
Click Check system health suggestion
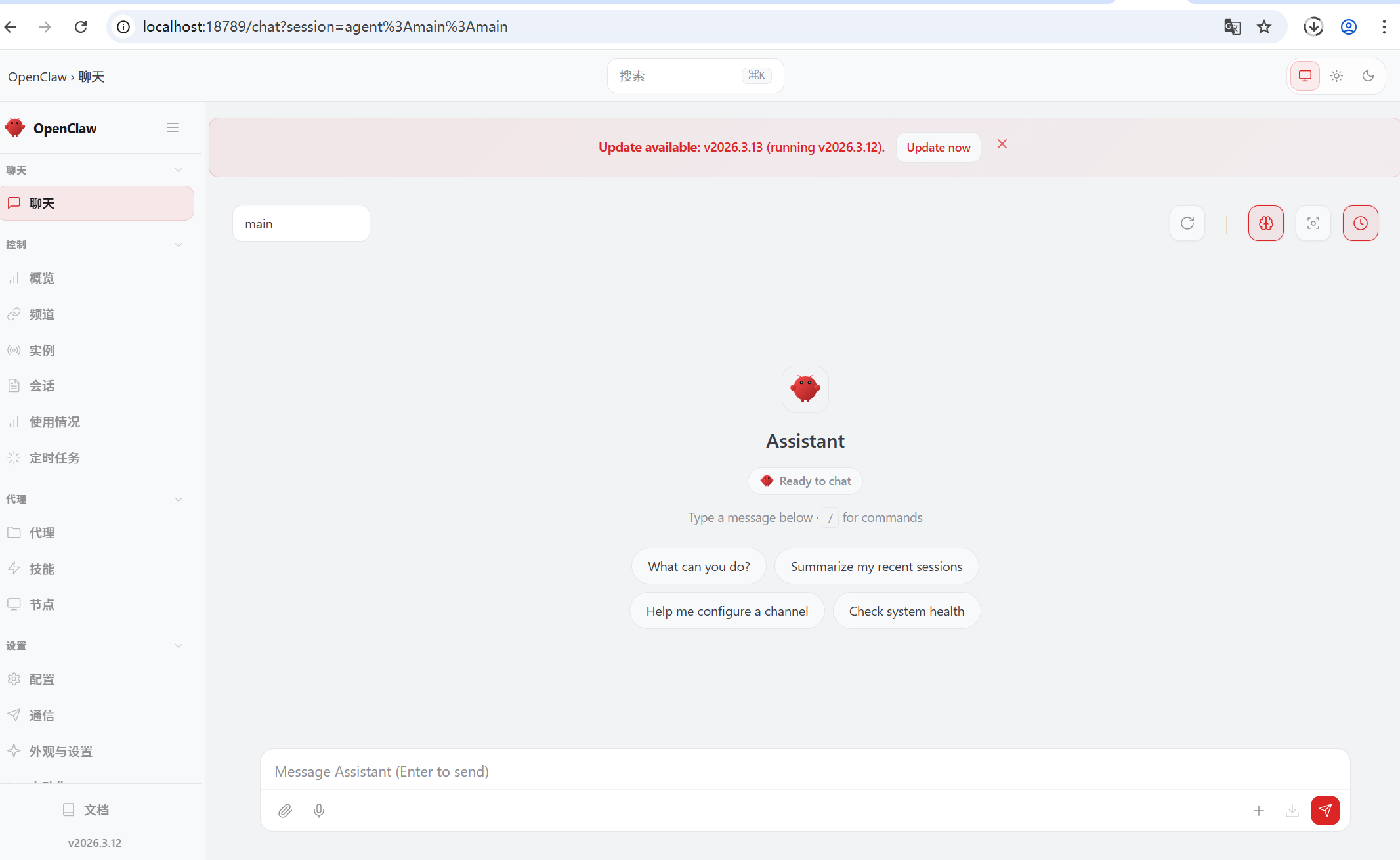[x=906, y=611]
